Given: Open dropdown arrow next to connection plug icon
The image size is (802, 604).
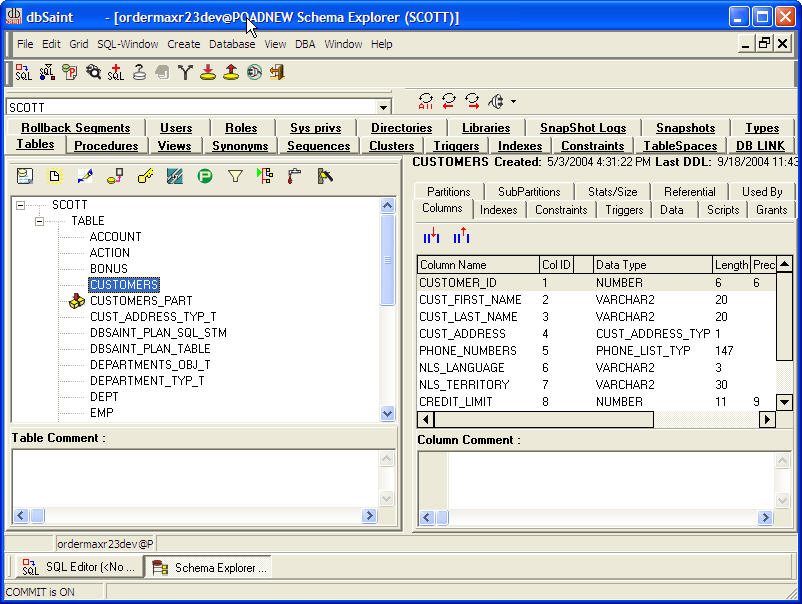Looking at the screenshot, I should pos(513,101).
